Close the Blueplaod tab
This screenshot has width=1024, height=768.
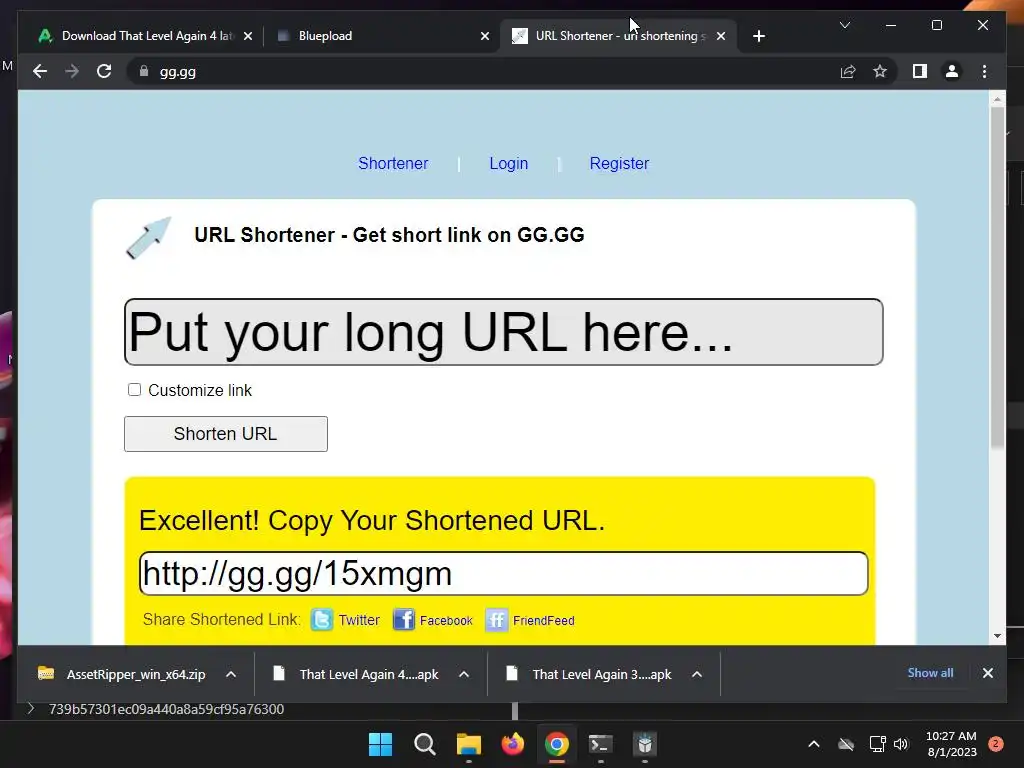pos(485,36)
